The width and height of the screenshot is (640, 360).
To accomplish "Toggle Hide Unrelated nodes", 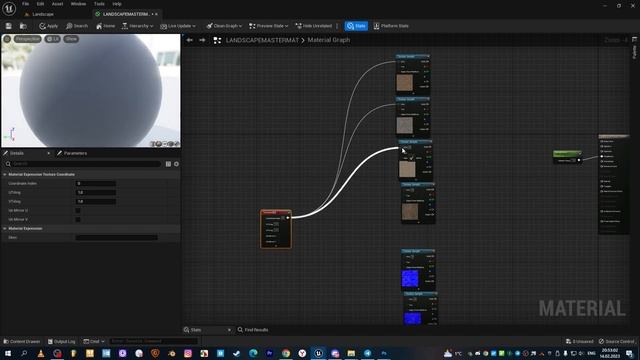I will pyautogui.click(x=313, y=26).
